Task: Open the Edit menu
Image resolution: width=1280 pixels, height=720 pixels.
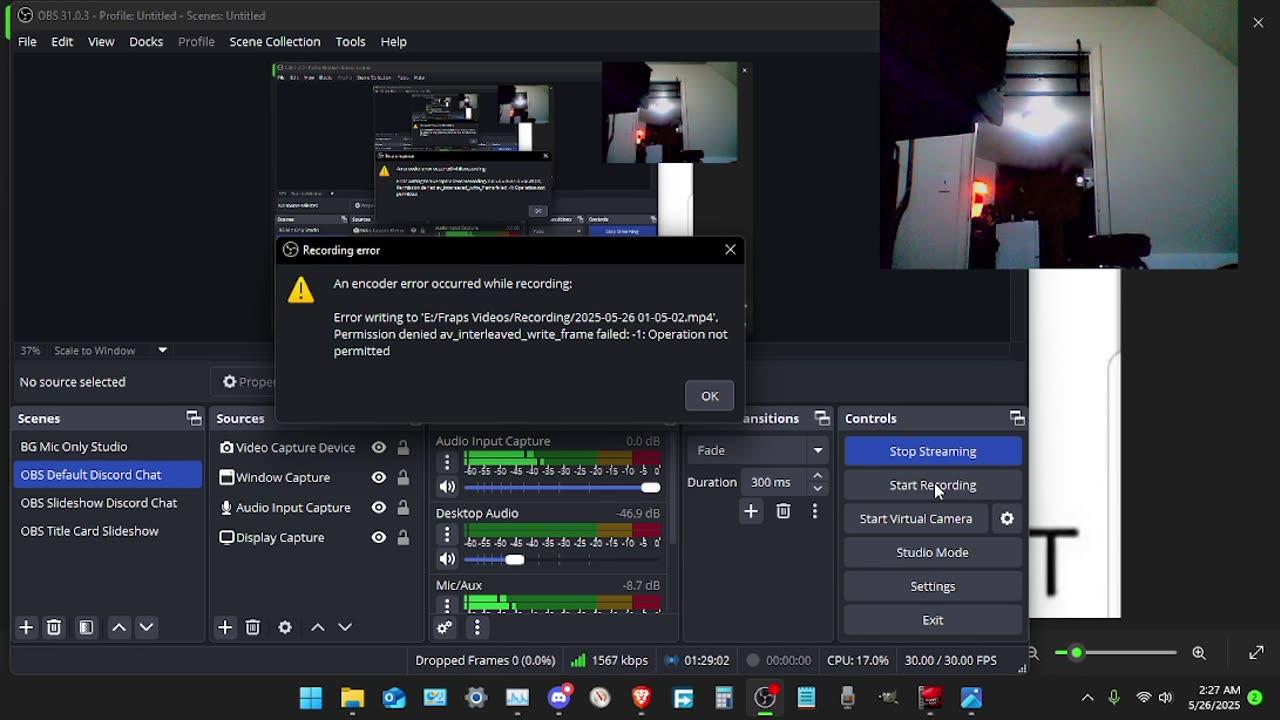Action: 62,42
